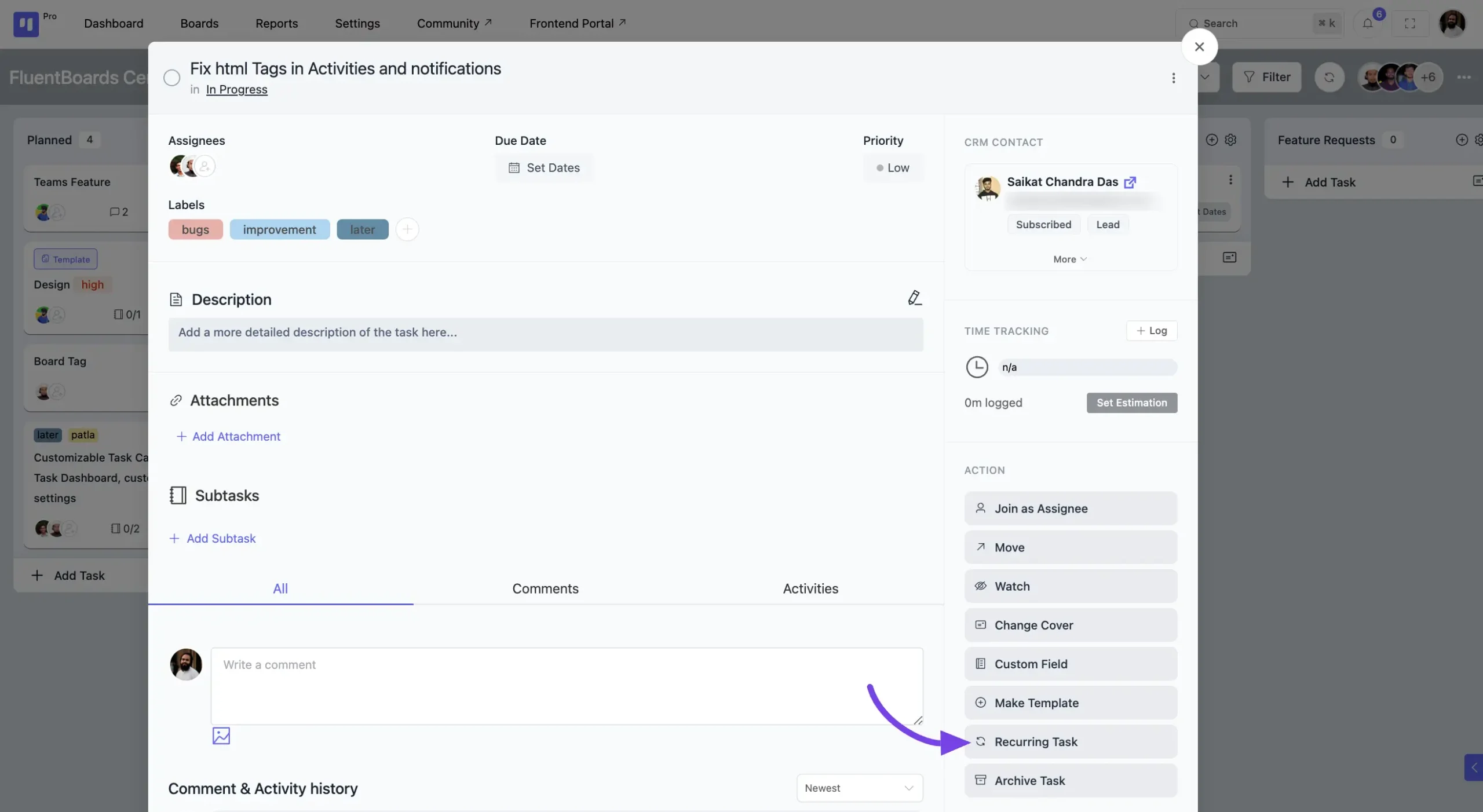1483x812 pixels.
Task: Click the archive task icon
Action: click(x=981, y=780)
